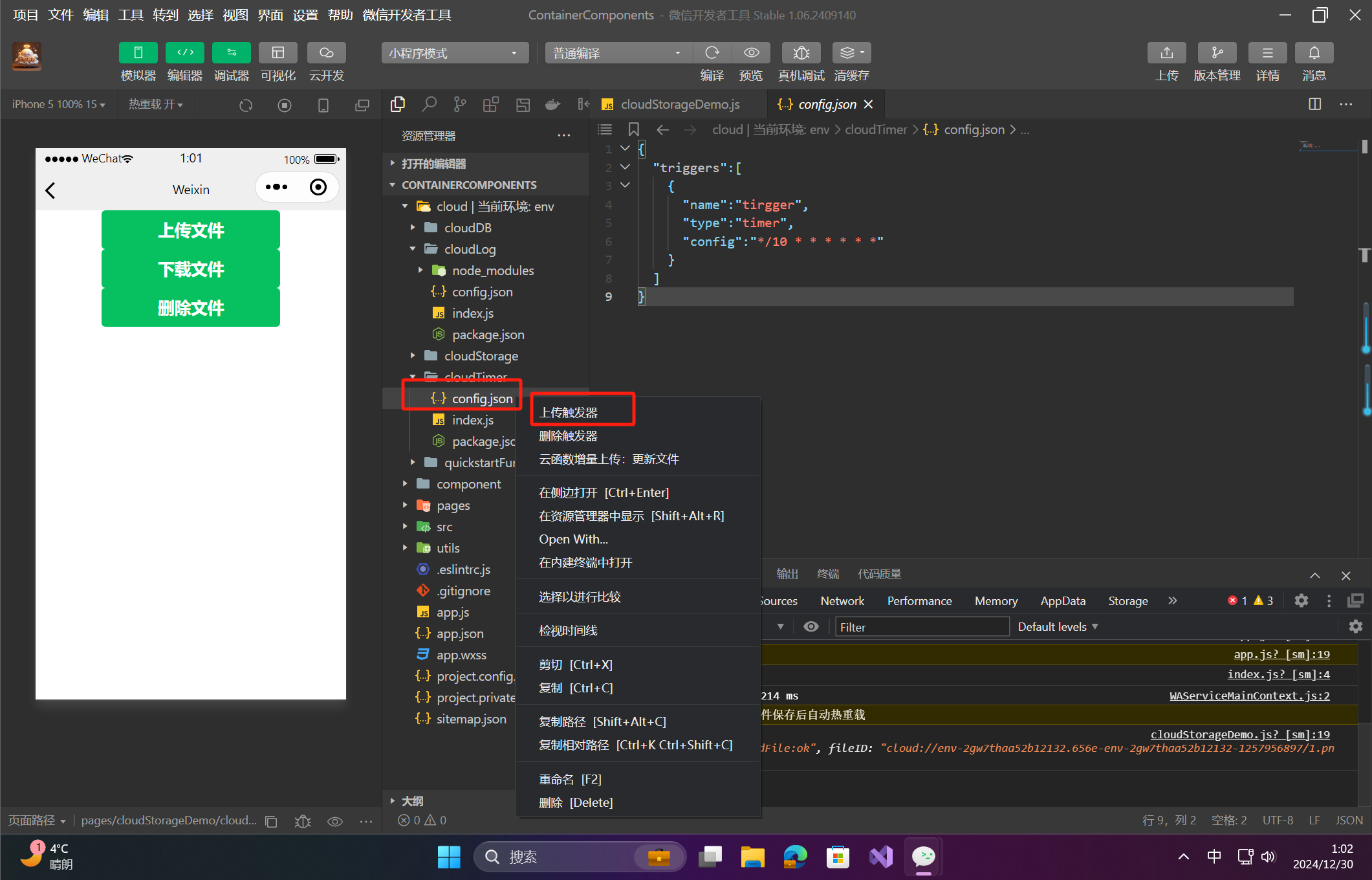This screenshot has height=880, width=1372.
Task: Toggle the debugger (调试器) panel button
Action: tap(231, 53)
